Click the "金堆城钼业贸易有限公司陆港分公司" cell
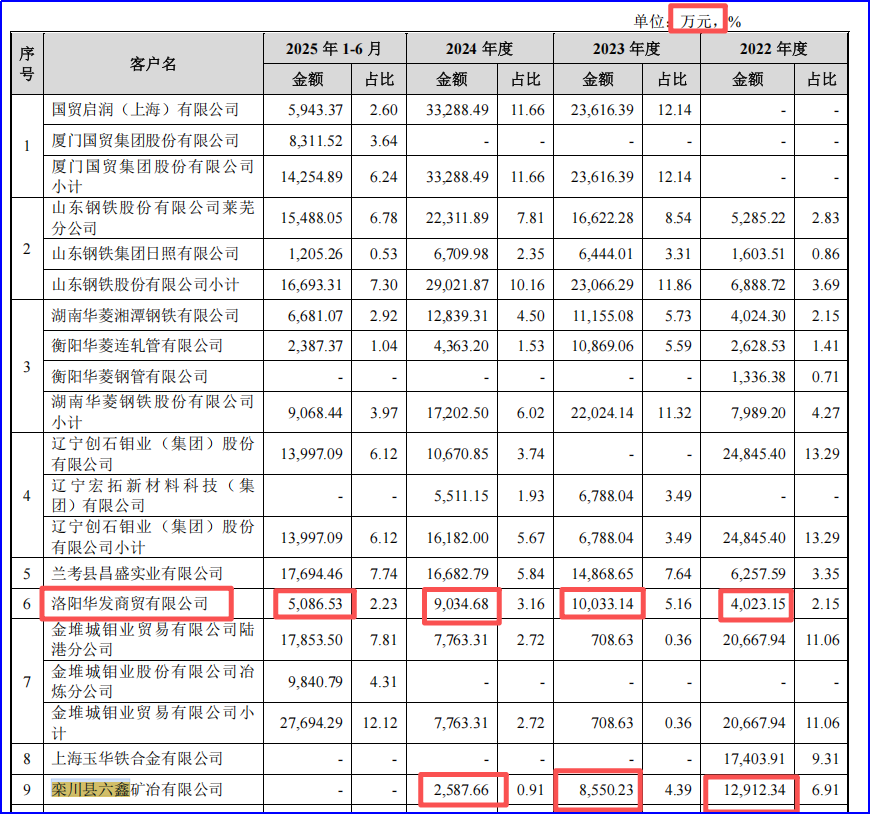 coord(153,639)
